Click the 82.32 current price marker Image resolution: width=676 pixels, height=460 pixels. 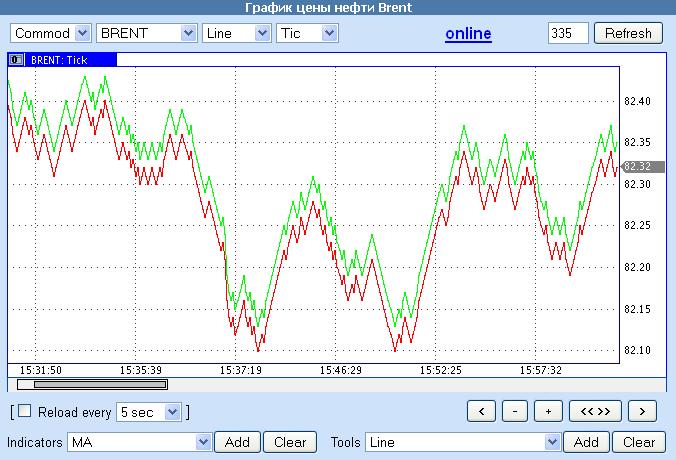click(x=642, y=166)
